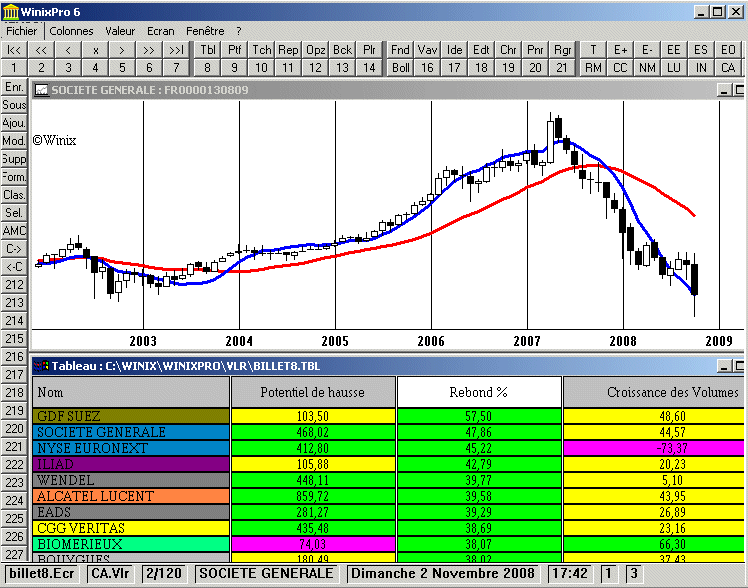The height and width of the screenshot is (588, 748).
Task: Click the Rebond % column header
Action: (479, 392)
